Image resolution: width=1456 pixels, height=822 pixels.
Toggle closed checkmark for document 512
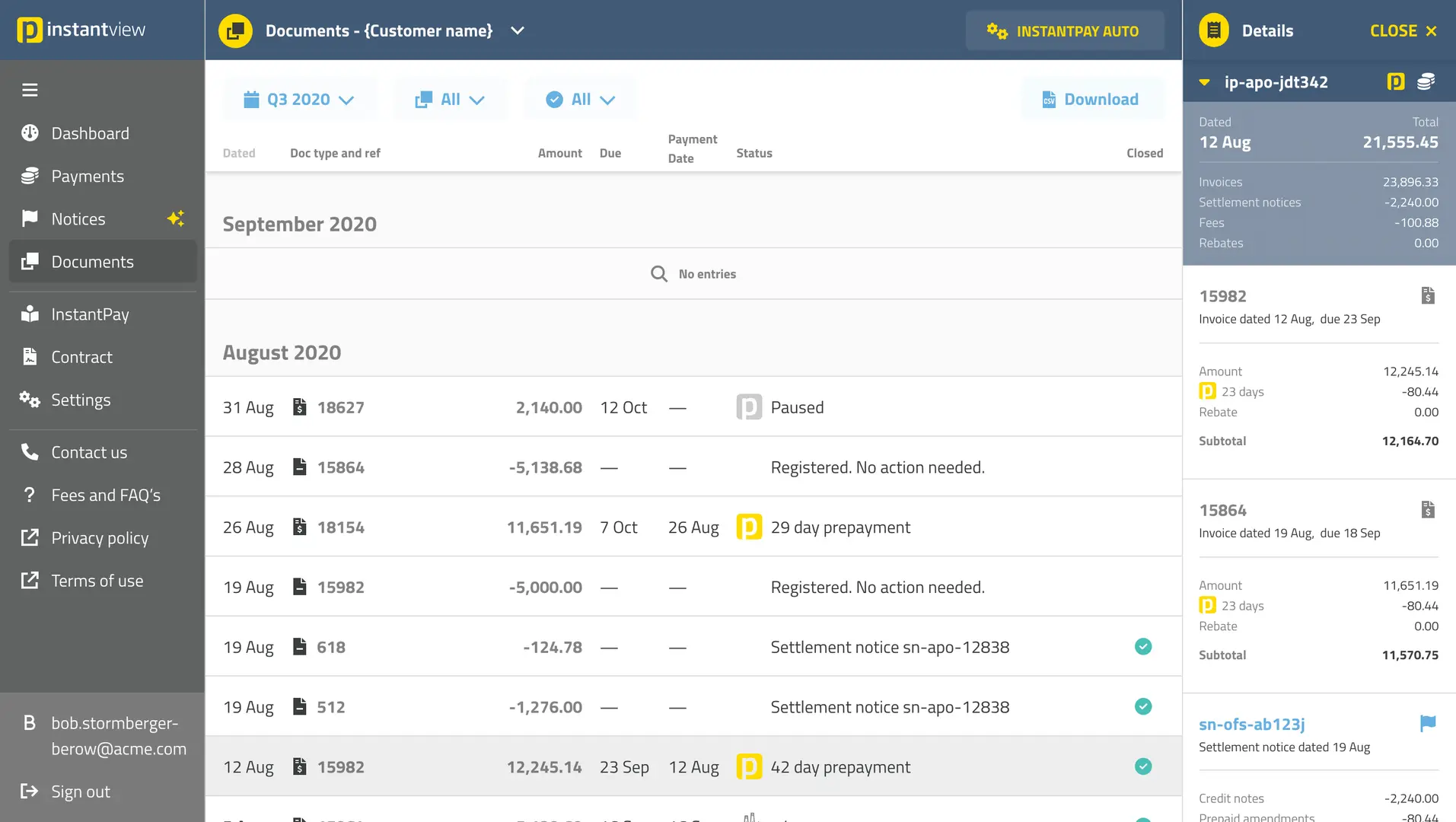(1142, 707)
